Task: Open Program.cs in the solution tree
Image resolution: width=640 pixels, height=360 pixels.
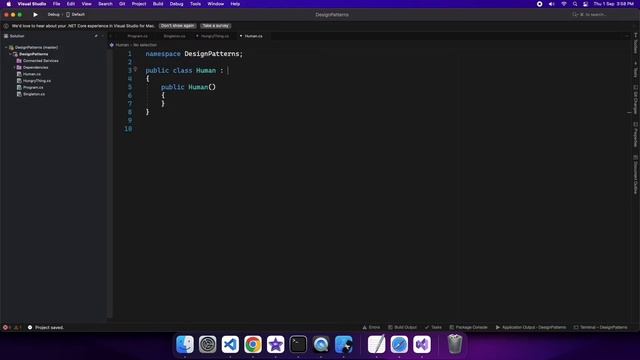Action: pos(33,87)
